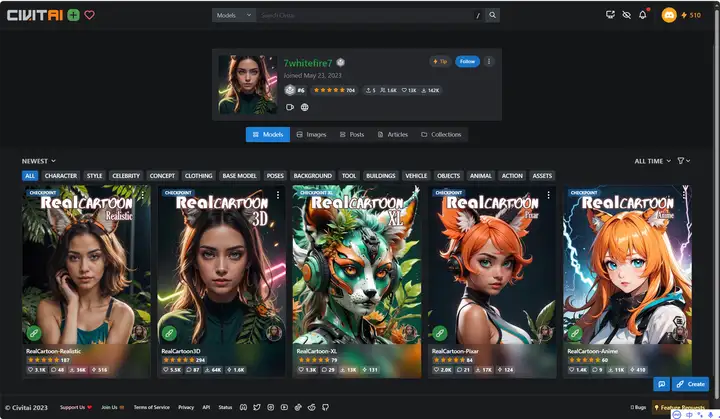Screen dimensions: 720x419
Task: Open the Privacy footer link
Action: pyautogui.click(x=186, y=407)
